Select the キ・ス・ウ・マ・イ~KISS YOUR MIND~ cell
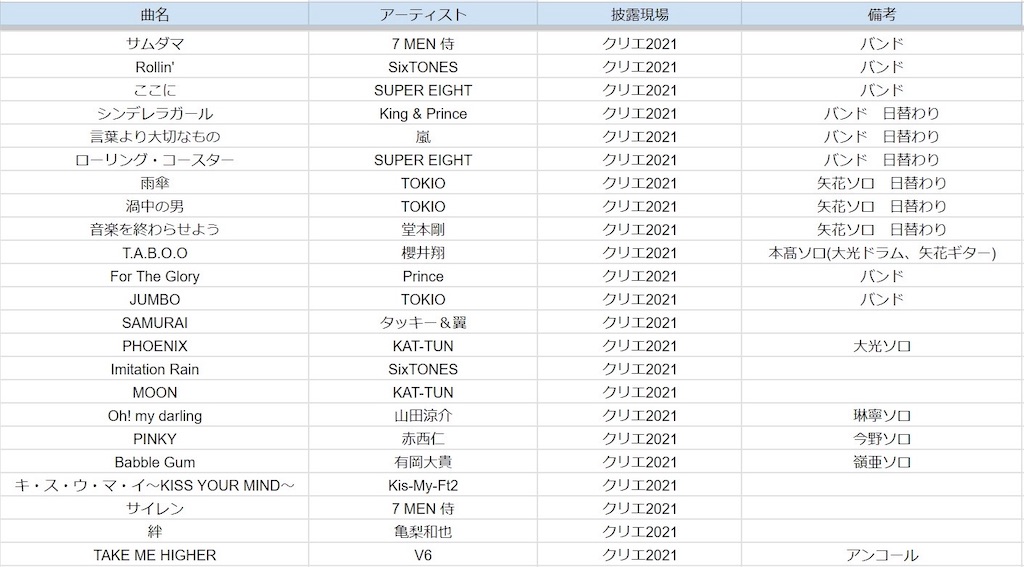The width and height of the screenshot is (1024, 567). click(155, 486)
